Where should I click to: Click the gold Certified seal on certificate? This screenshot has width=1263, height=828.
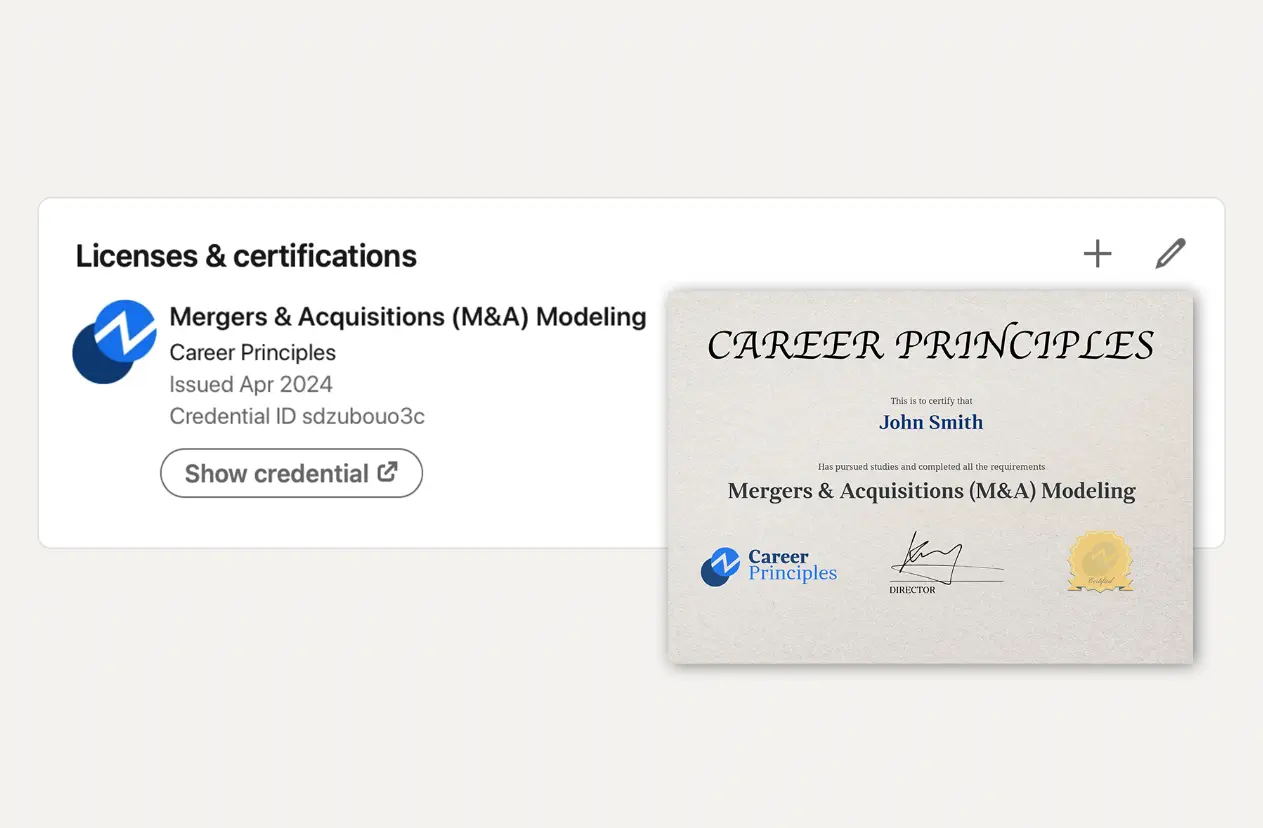[x=1100, y=562]
